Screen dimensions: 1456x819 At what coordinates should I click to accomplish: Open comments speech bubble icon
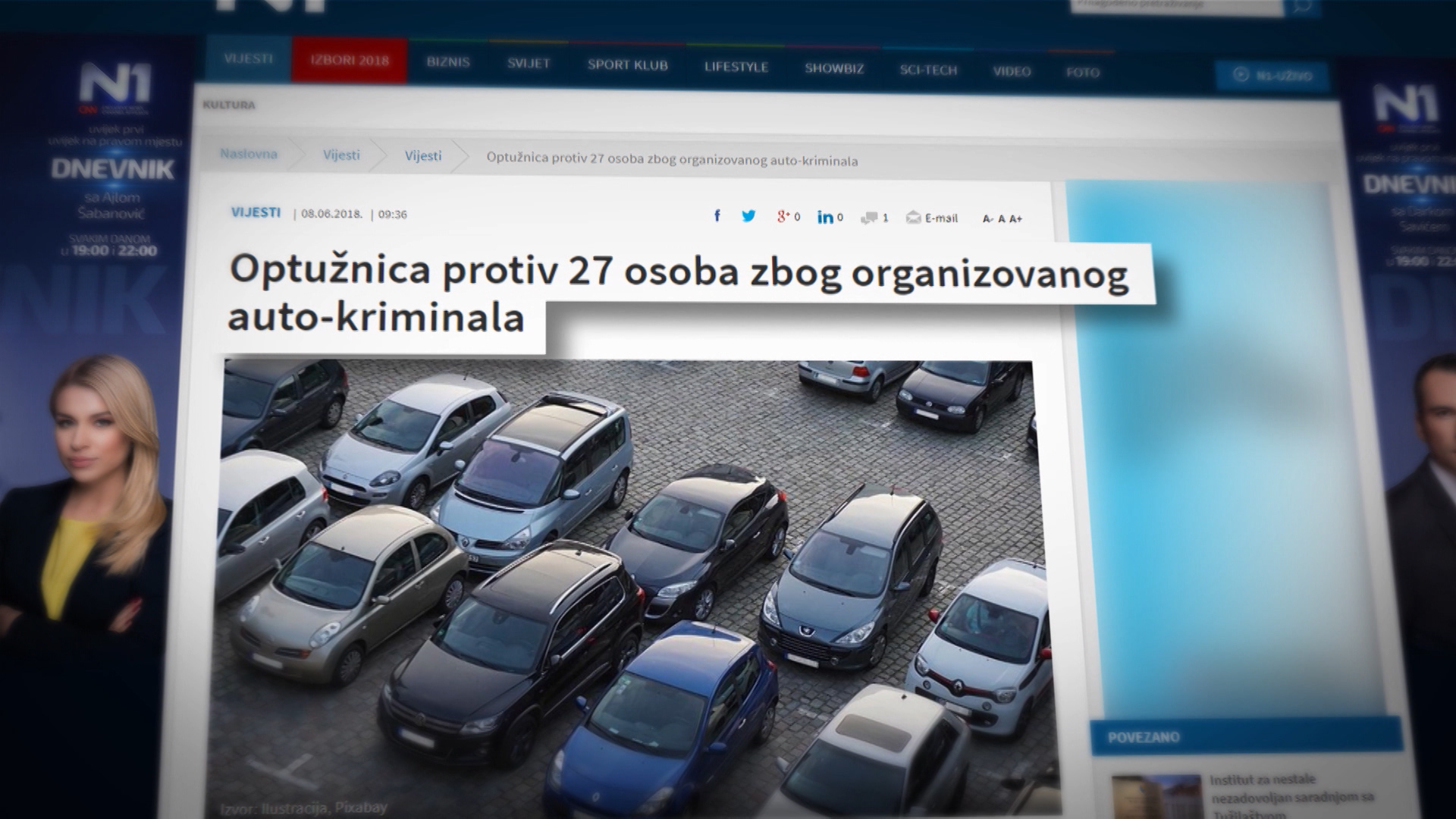(x=869, y=218)
